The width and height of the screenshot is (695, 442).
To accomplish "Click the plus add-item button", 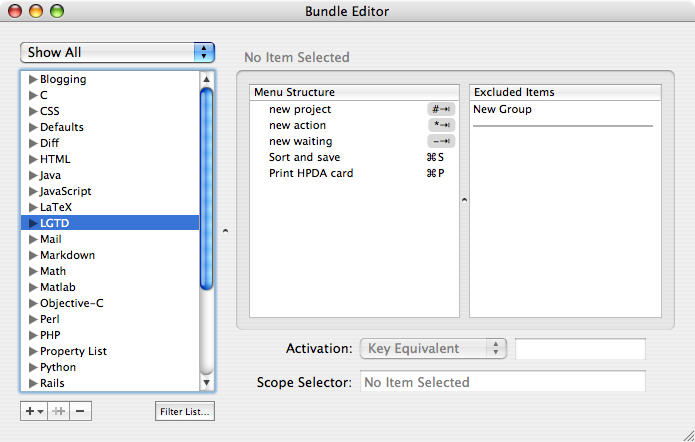I will 34,411.
